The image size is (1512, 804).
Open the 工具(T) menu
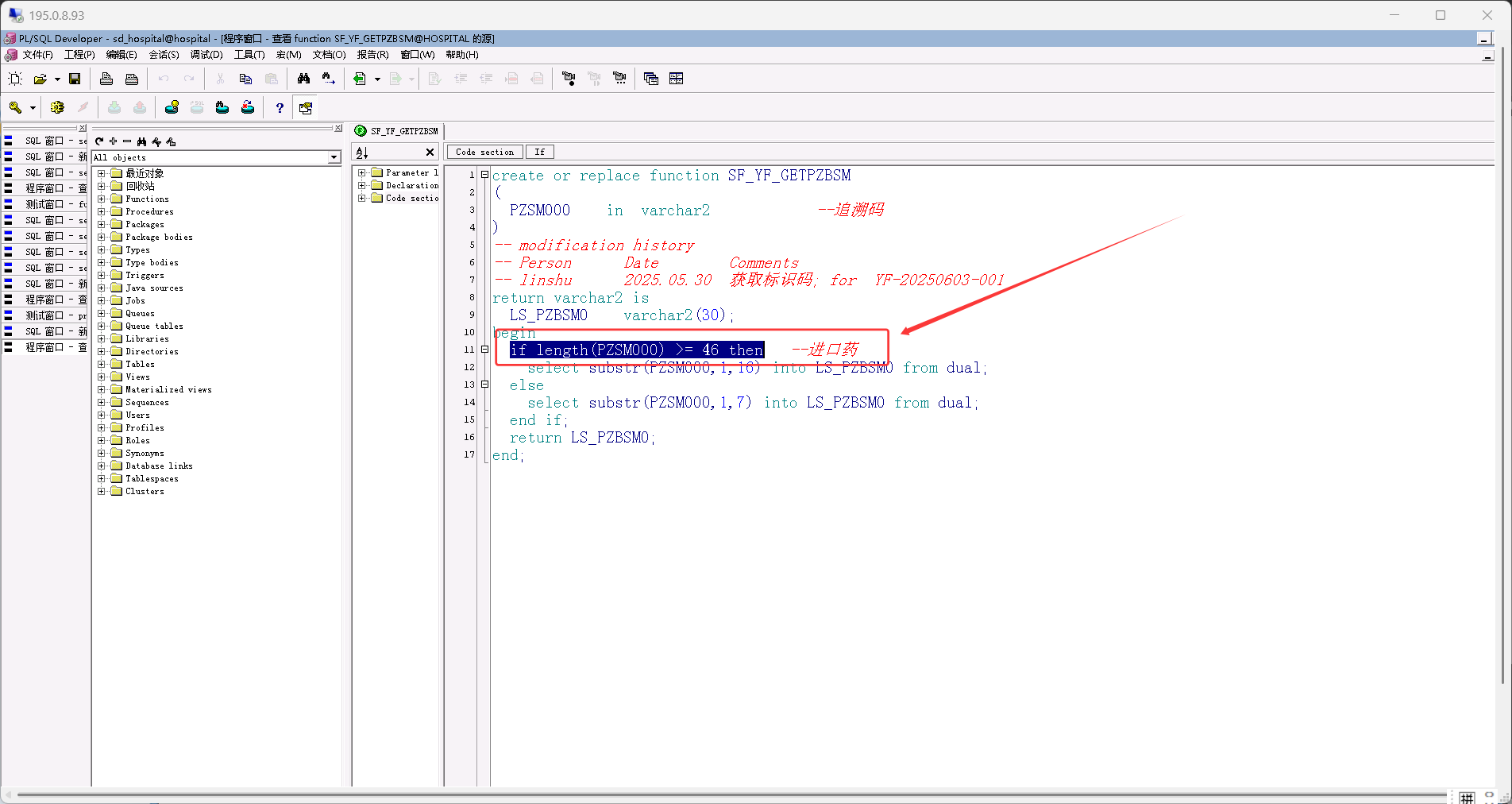point(249,55)
